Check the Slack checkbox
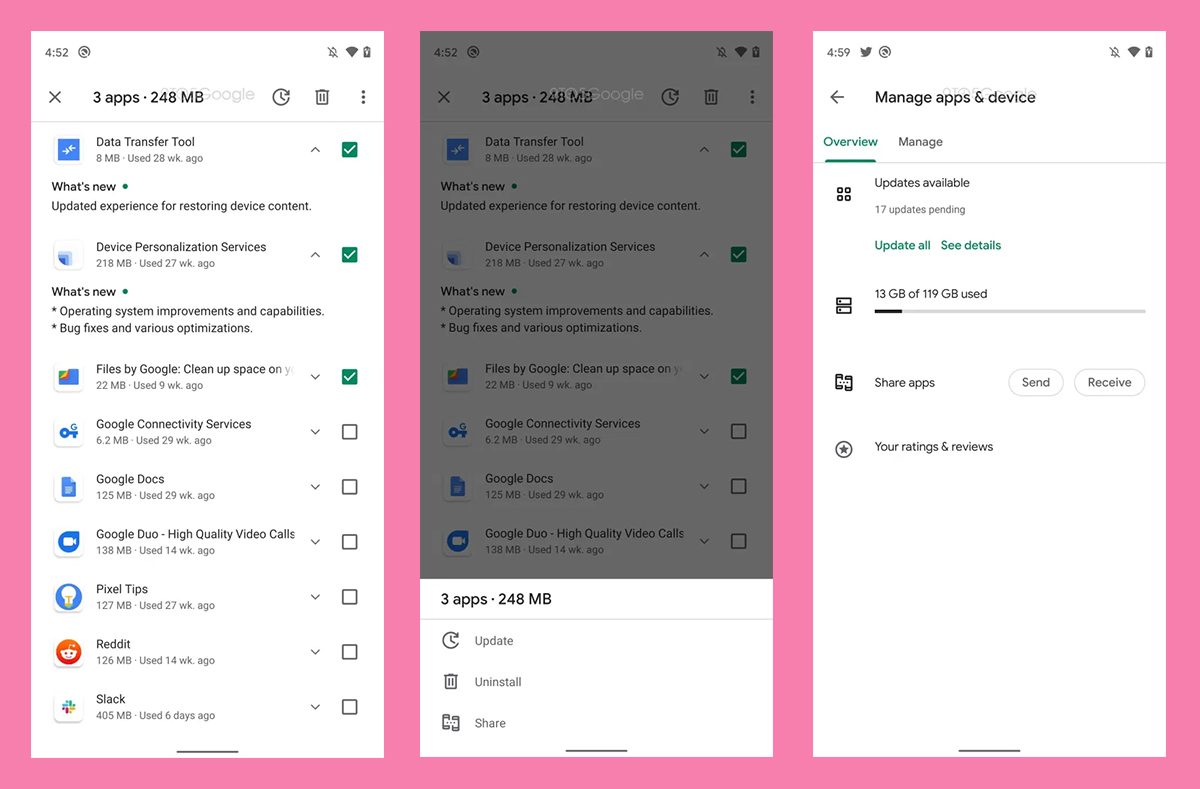This screenshot has width=1200, height=789. coord(349,707)
